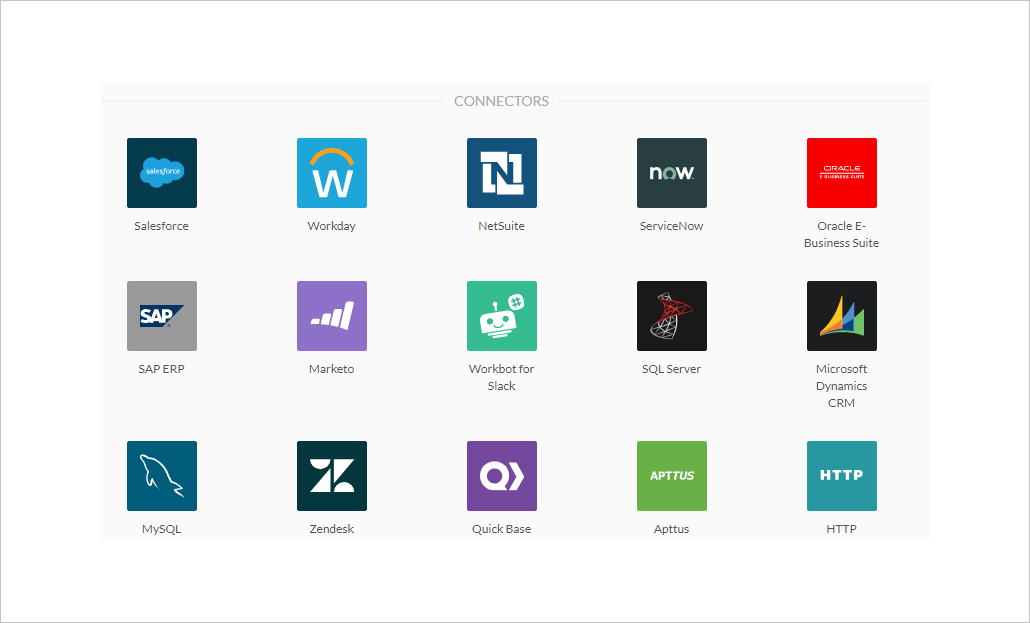Select the Quick Base connector
1030x623 pixels.
[501, 476]
